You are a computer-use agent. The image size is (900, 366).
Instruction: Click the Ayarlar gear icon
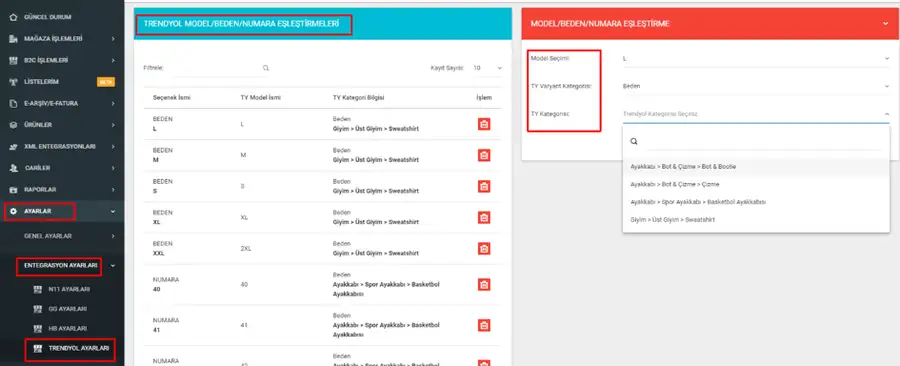(13, 211)
